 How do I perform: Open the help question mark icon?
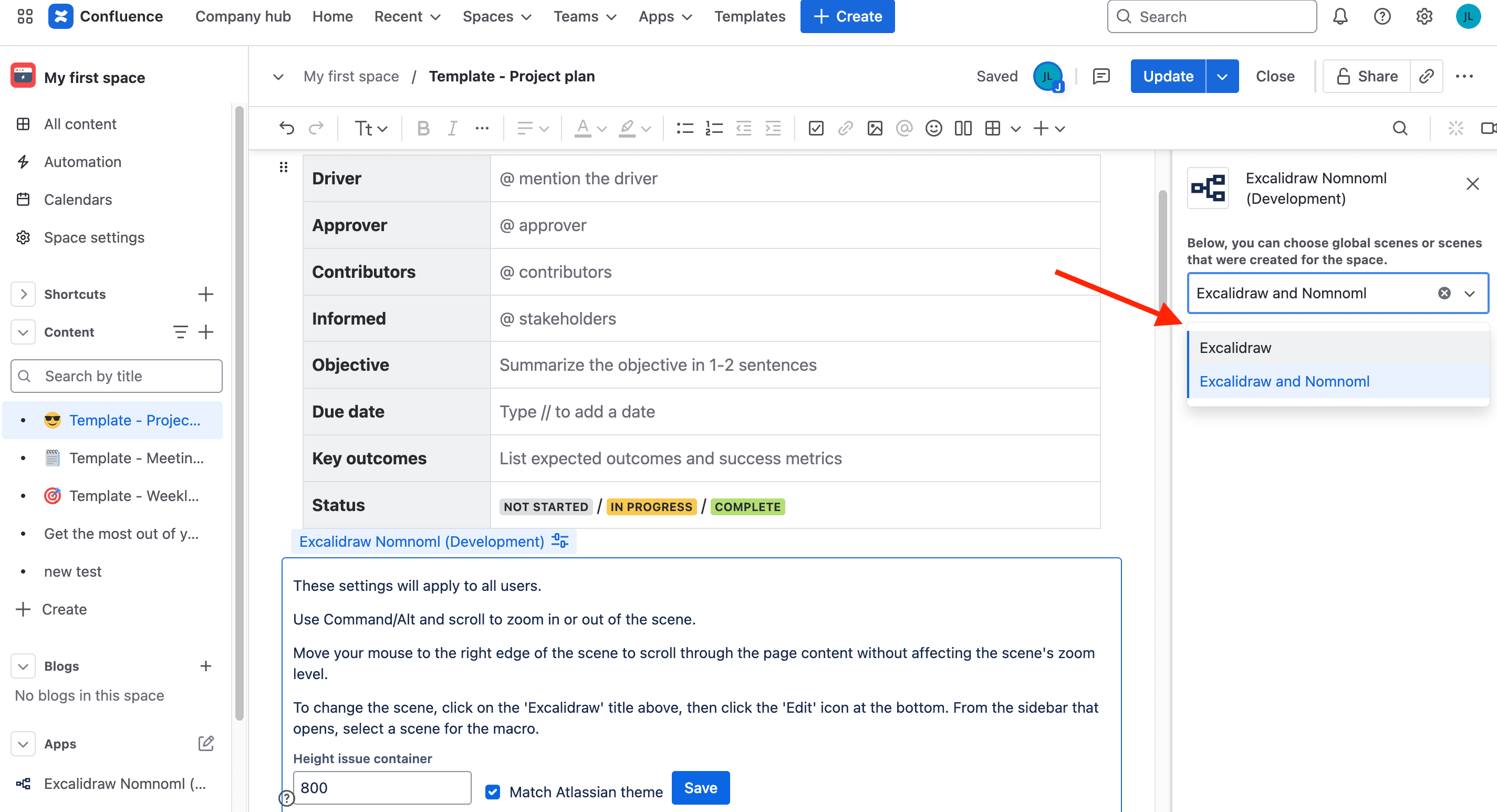(x=1382, y=16)
